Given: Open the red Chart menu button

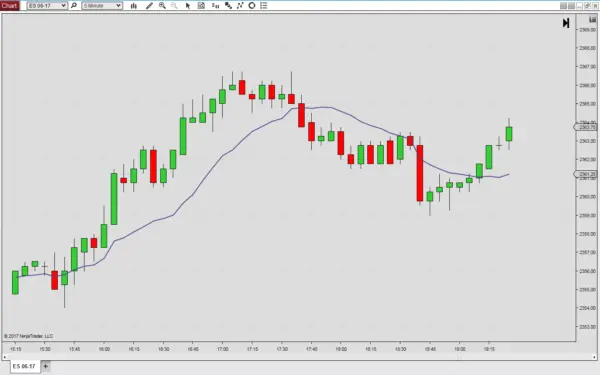Looking at the screenshot, I should tap(10, 5).
